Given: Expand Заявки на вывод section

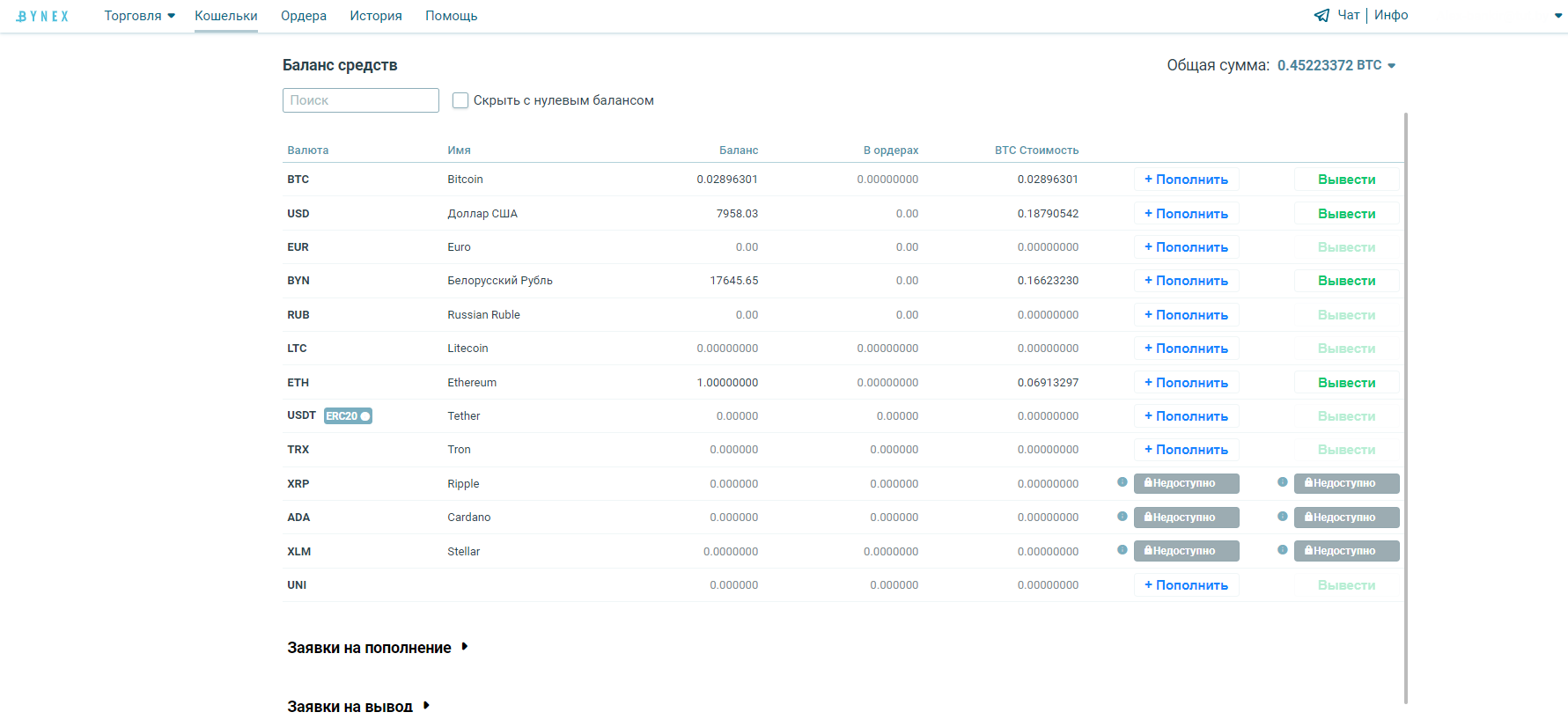Looking at the screenshot, I should point(357,707).
